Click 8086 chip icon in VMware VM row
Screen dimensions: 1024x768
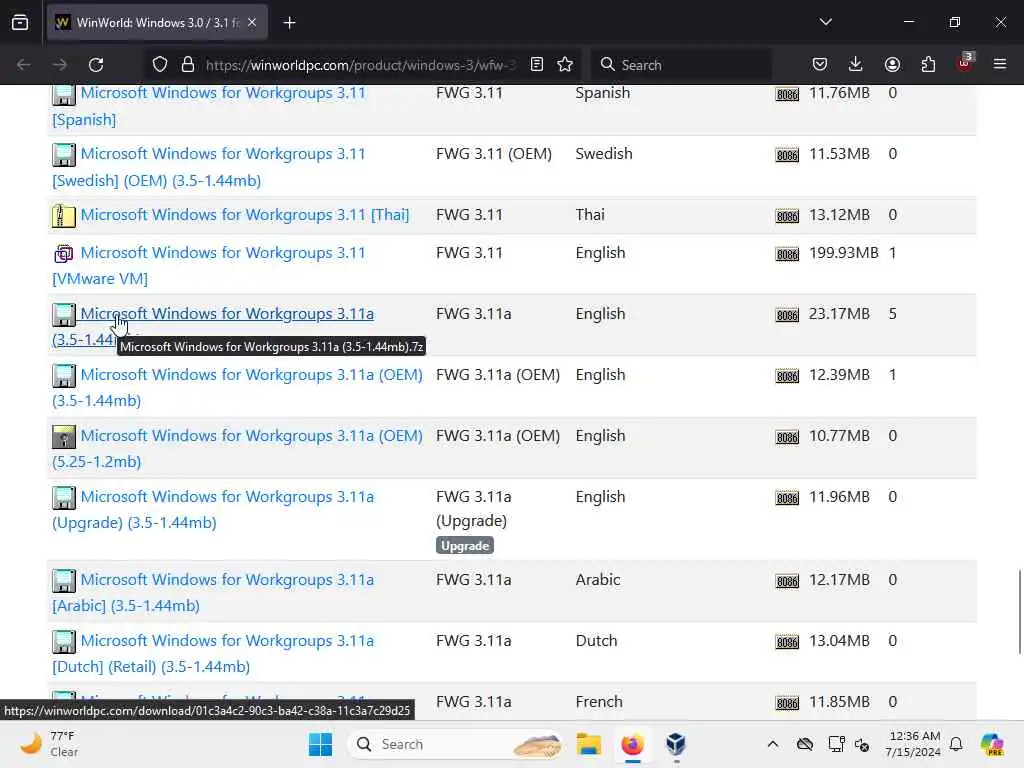point(787,254)
